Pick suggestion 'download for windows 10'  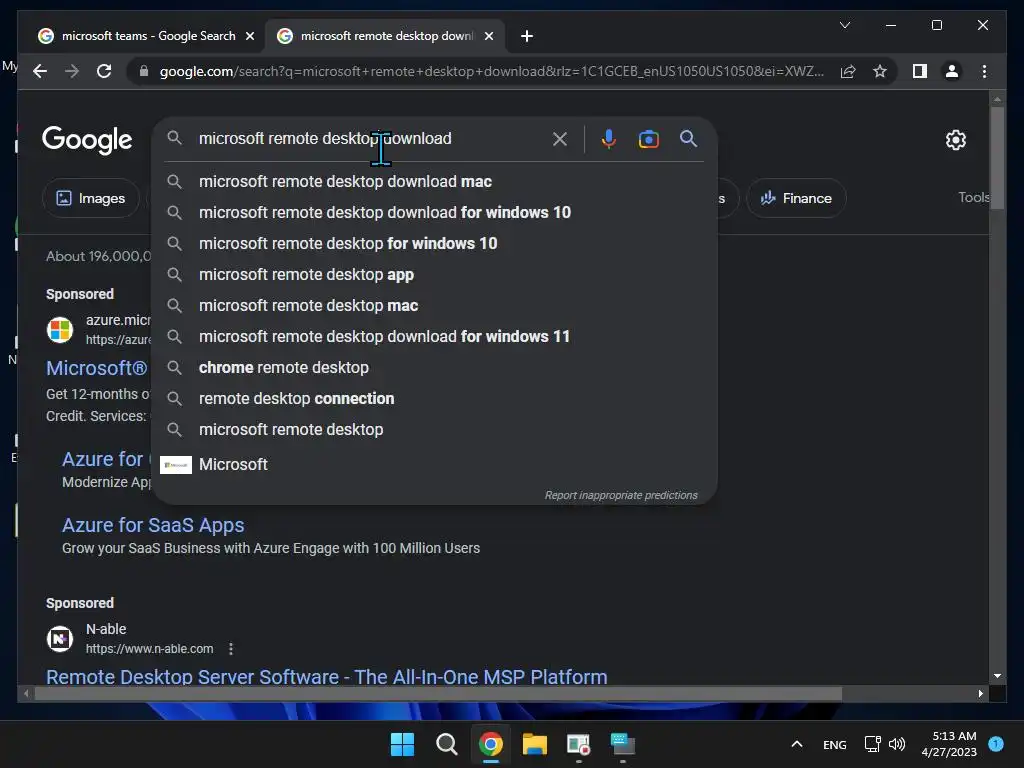tap(434, 212)
